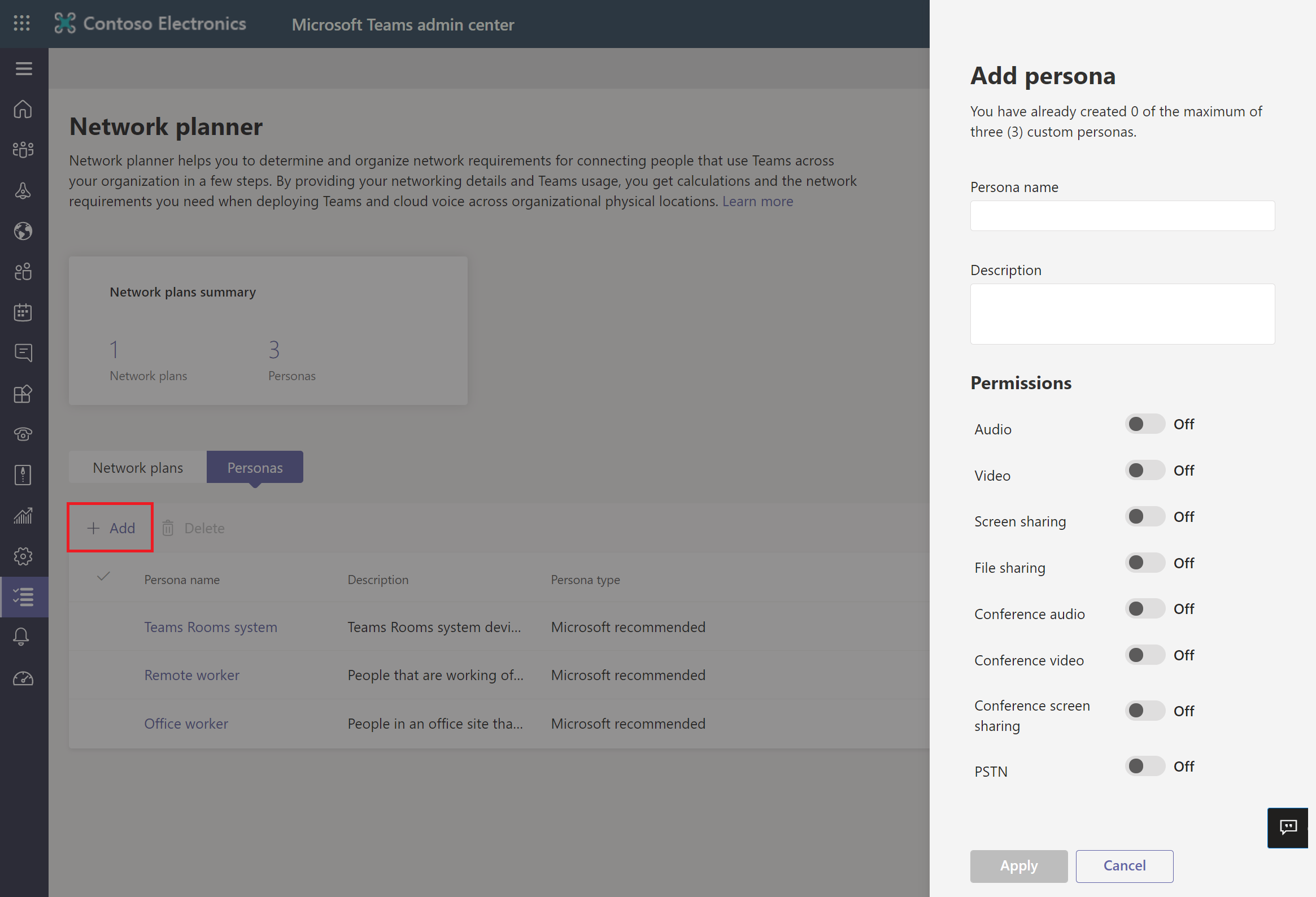
Task: Open the Learn more link
Action: pos(757,201)
